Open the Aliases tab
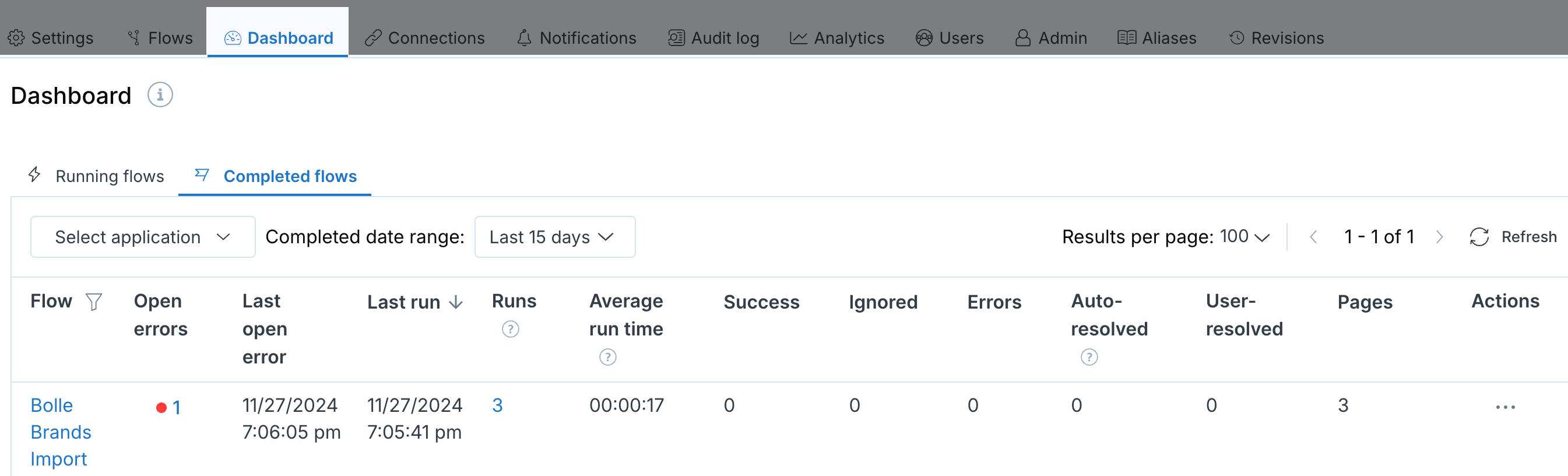 click(x=1156, y=38)
